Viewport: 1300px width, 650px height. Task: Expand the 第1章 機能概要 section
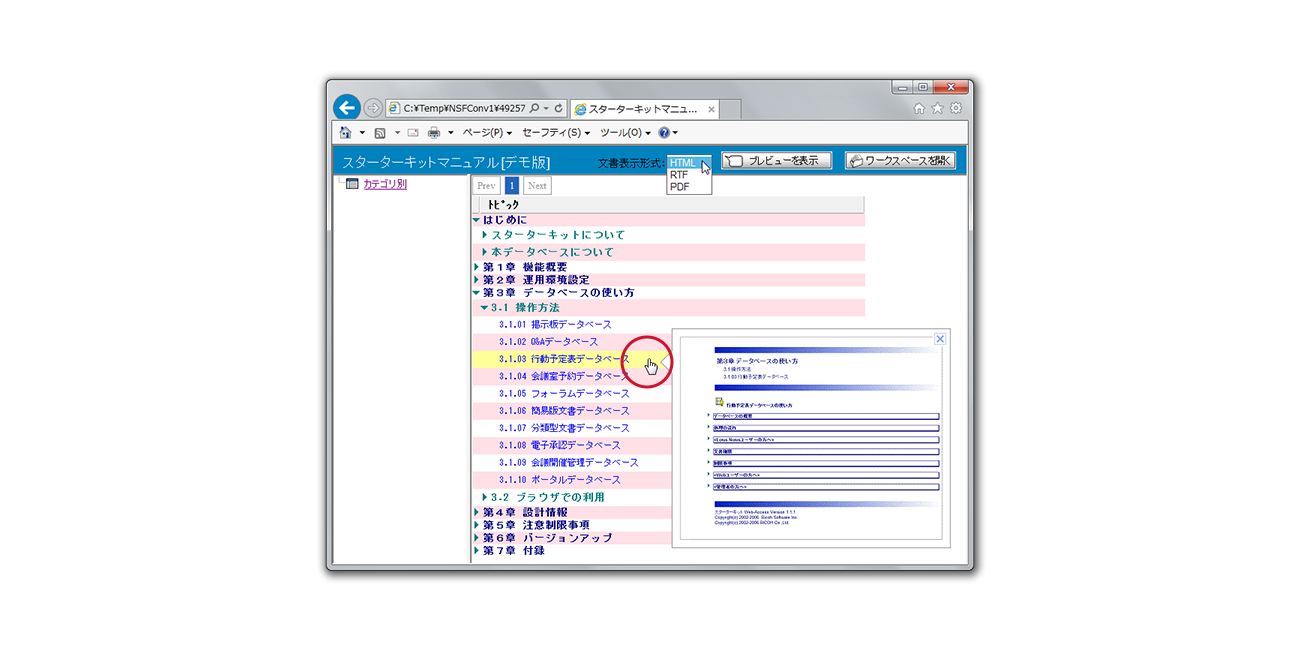tap(477, 266)
